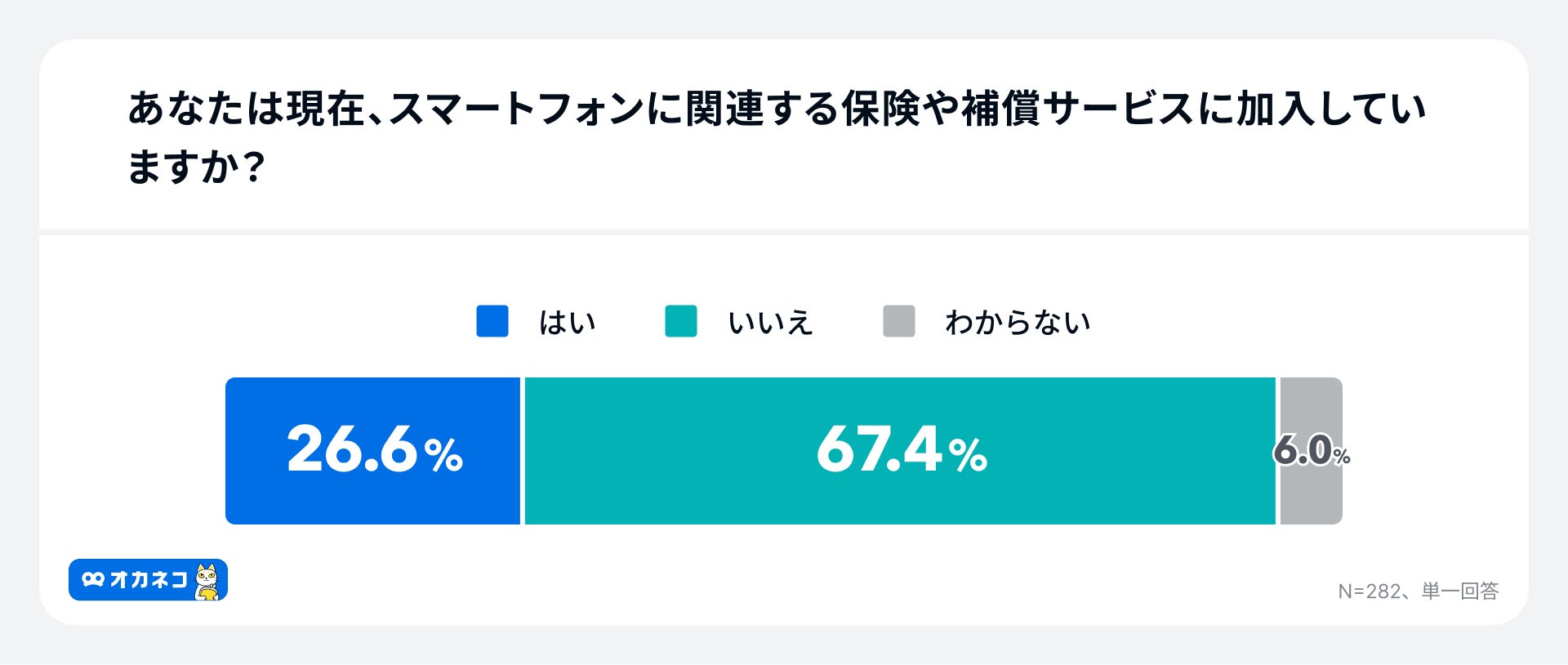Click the infinity symbol in the logo
The height and width of the screenshot is (665, 1568).
[x=93, y=579]
